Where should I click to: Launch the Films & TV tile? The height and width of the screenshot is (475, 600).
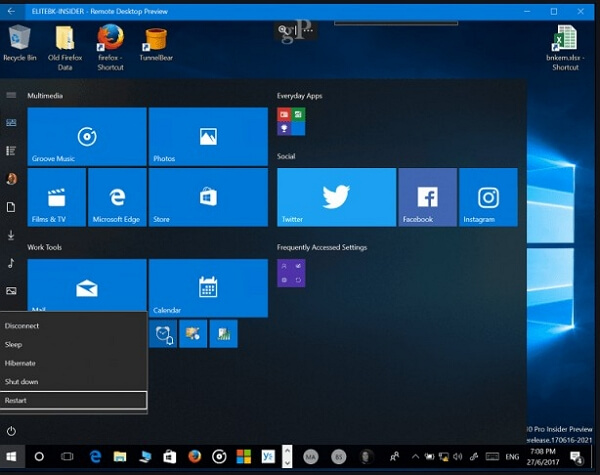click(57, 197)
